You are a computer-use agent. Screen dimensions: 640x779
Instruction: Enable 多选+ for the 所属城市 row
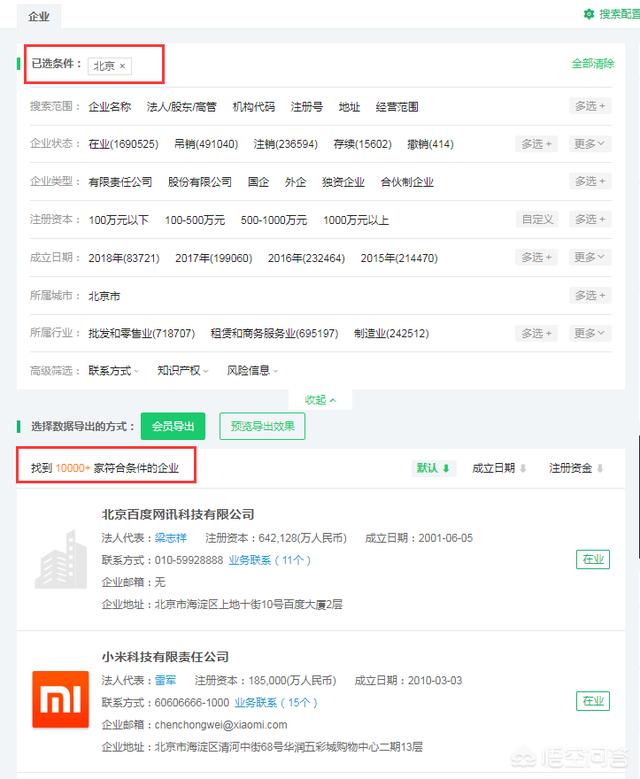(590, 296)
